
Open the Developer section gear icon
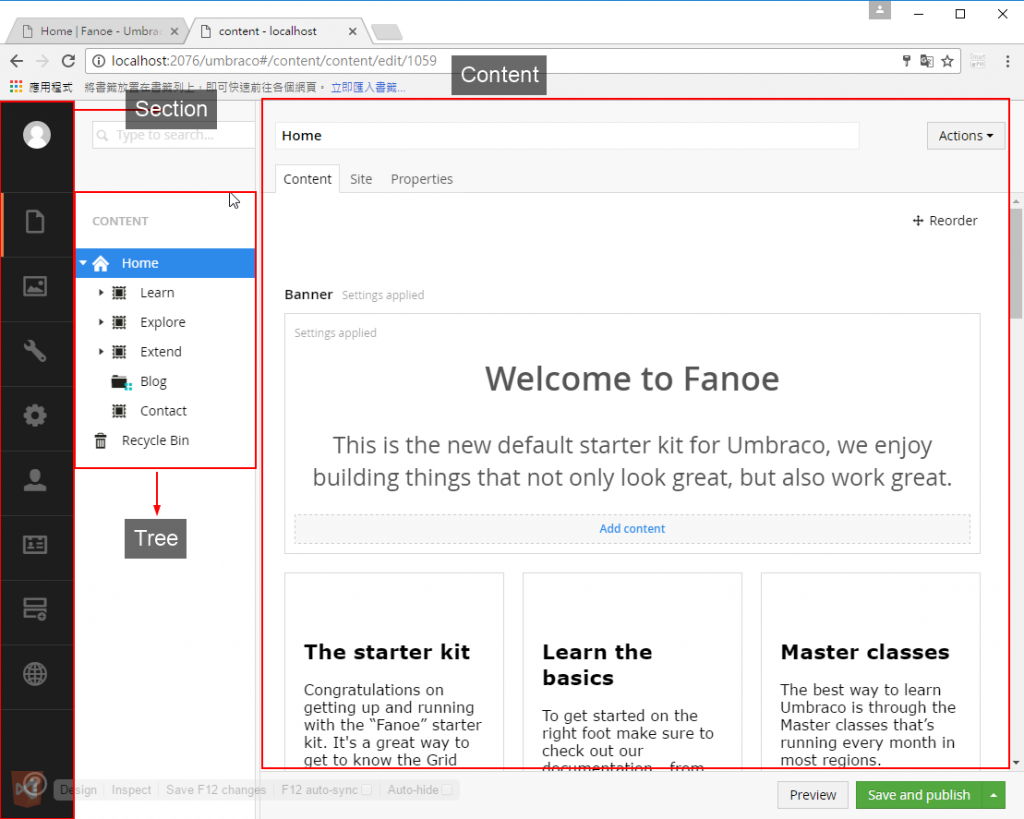[35, 415]
